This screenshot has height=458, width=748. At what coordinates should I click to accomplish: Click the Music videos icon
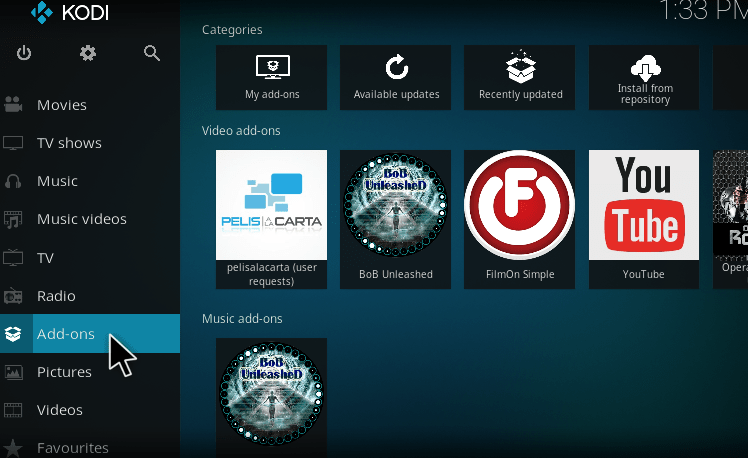(13, 219)
